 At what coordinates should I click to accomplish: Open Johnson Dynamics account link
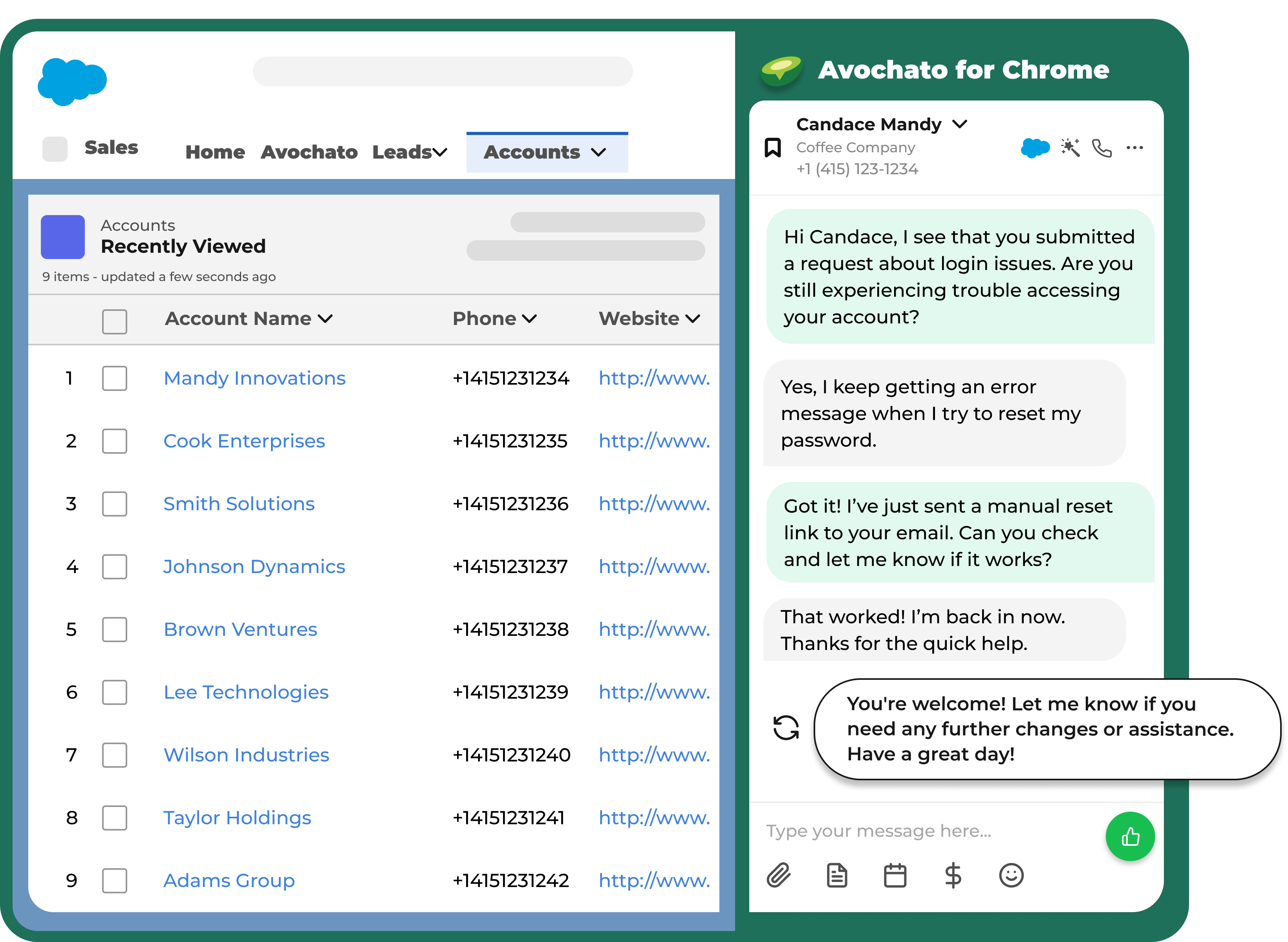pos(254,566)
